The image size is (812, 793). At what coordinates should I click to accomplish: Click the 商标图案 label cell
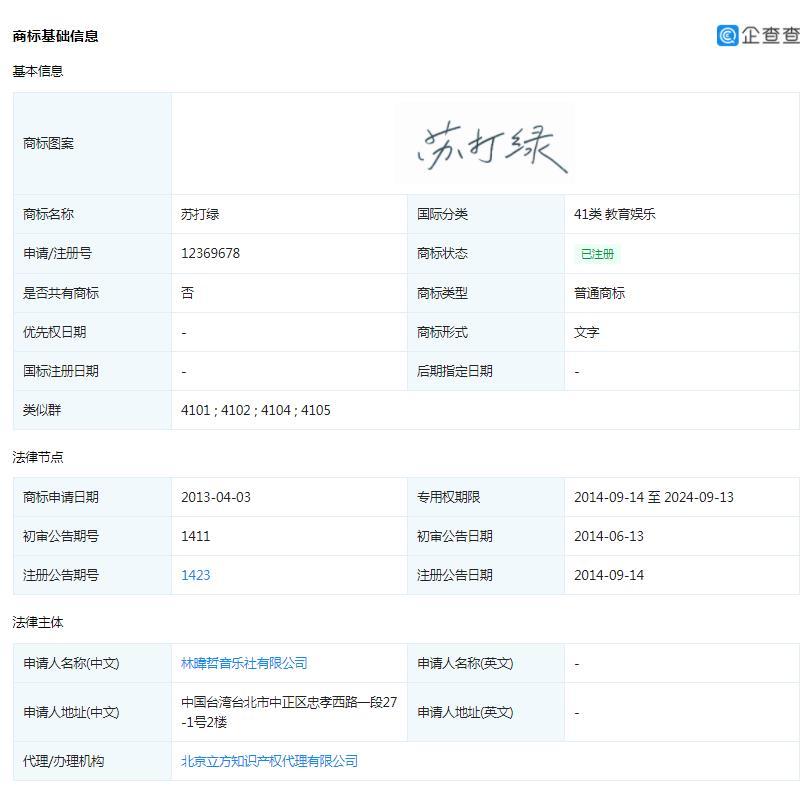pyautogui.click(x=92, y=143)
